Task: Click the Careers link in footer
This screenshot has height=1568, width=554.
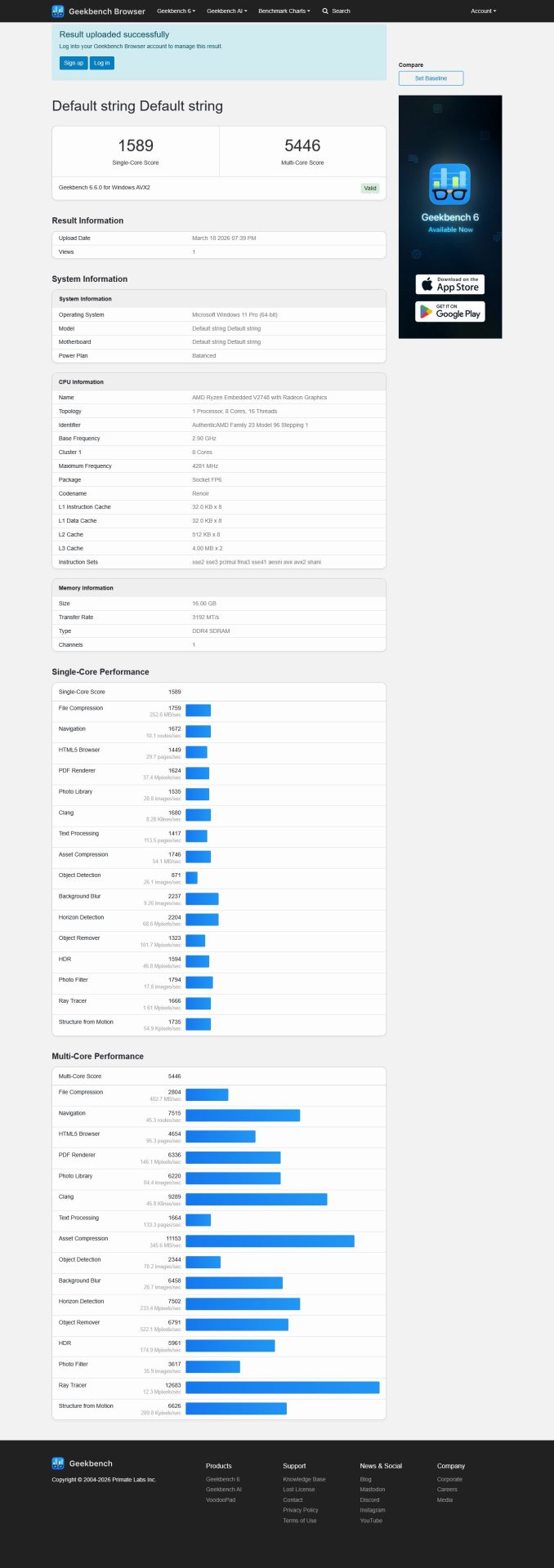Action: point(447,1490)
